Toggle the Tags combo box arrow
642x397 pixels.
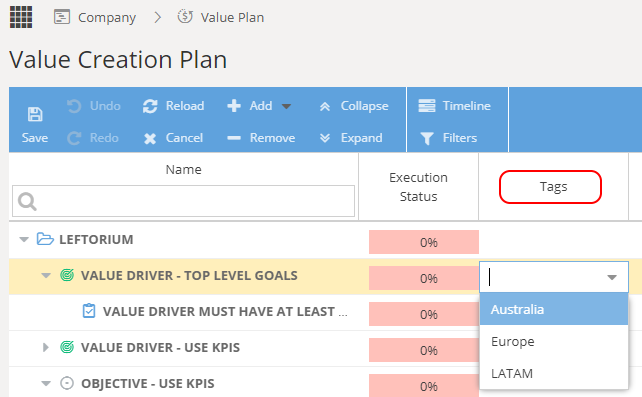612,277
